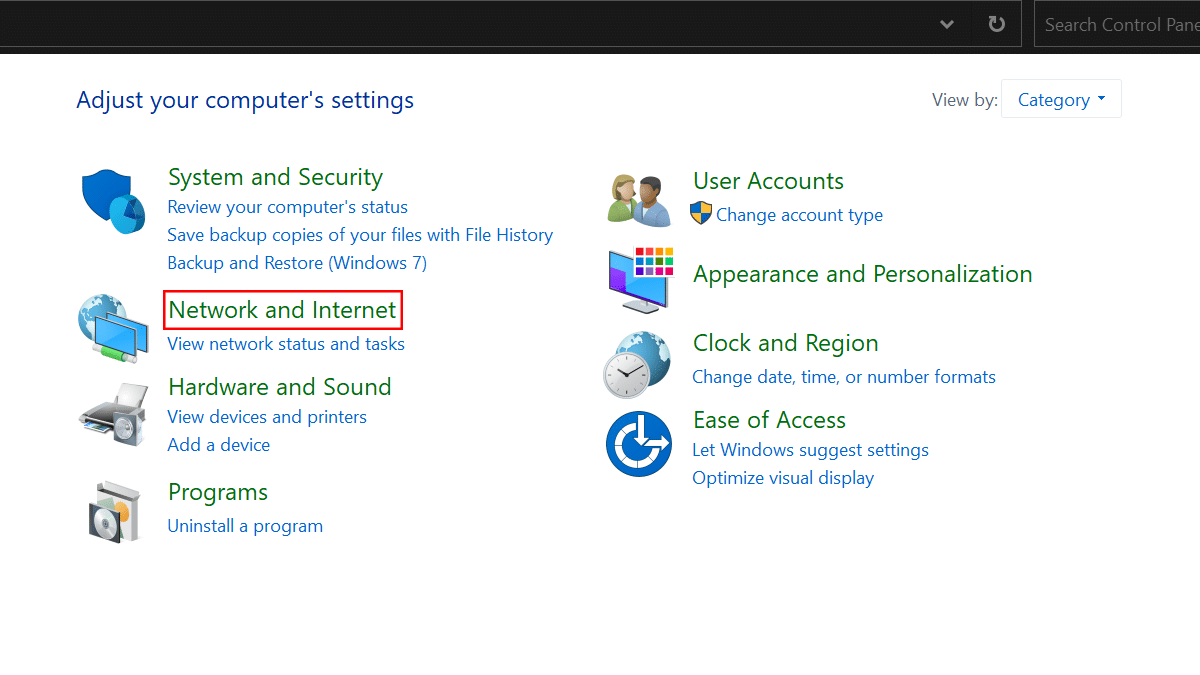1200x675 pixels.
Task: Focus the Search Control Panel field
Action: click(1120, 24)
